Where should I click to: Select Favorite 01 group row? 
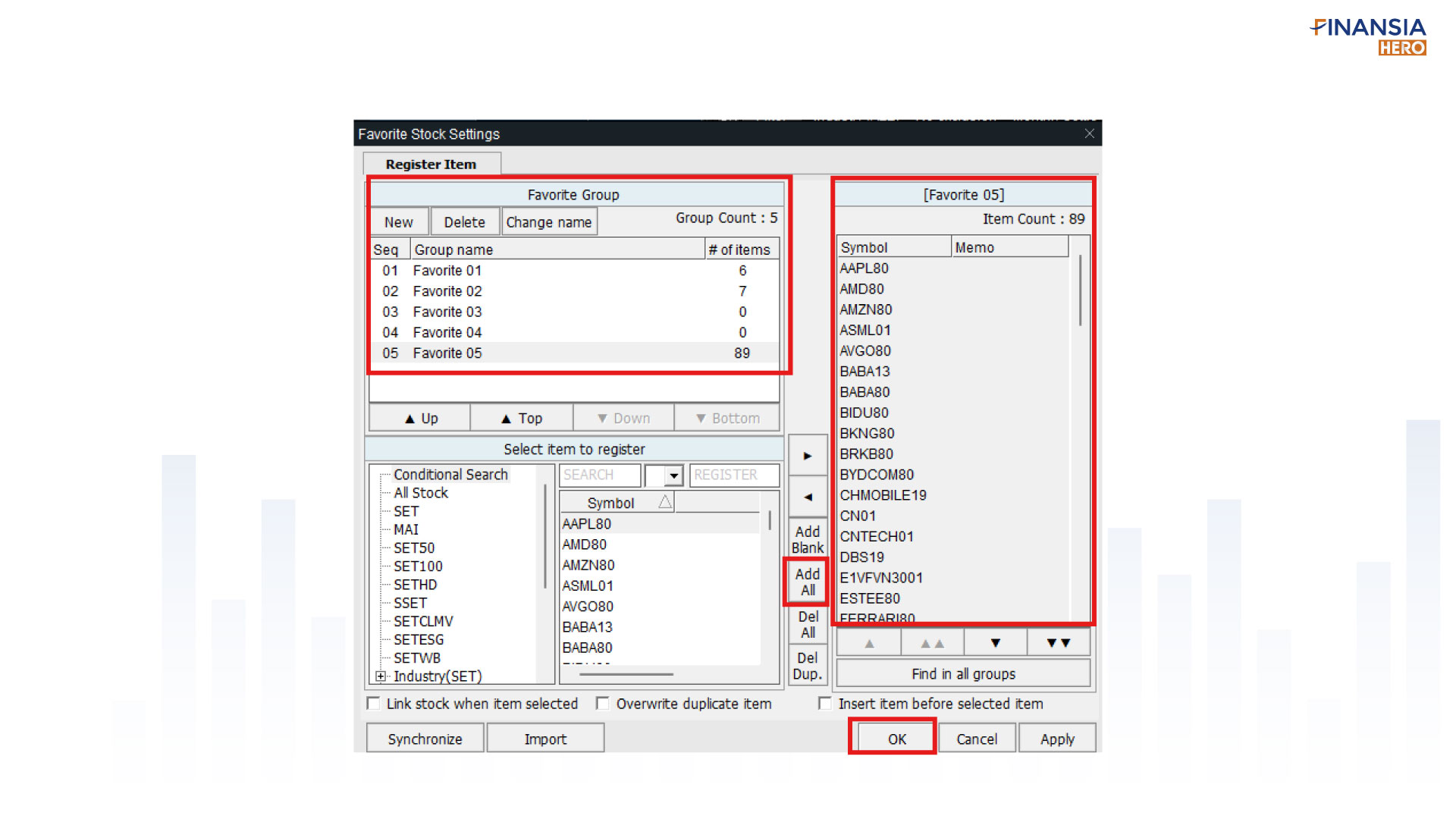tap(574, 271)
